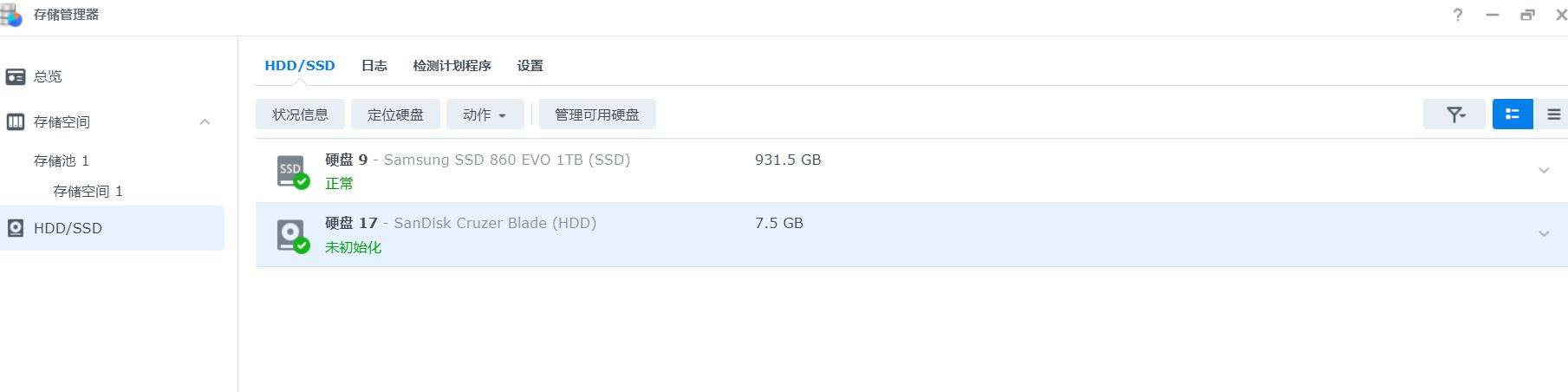The height and width of the screenshot is (392, 1568).
Task: Click the SSD icon for 硬盘 9
Action: tap(292, 172)
